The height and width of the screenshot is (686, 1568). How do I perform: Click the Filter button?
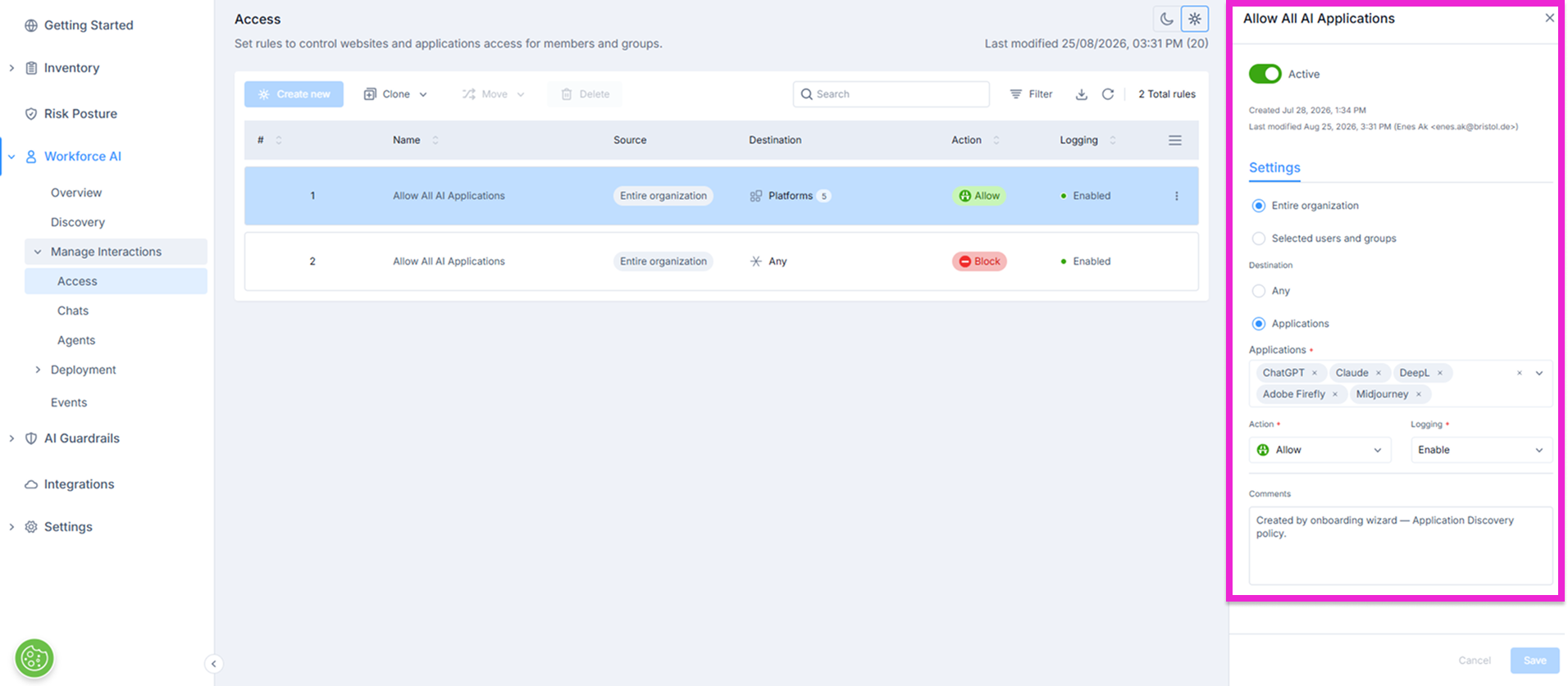click(1031, 94)
